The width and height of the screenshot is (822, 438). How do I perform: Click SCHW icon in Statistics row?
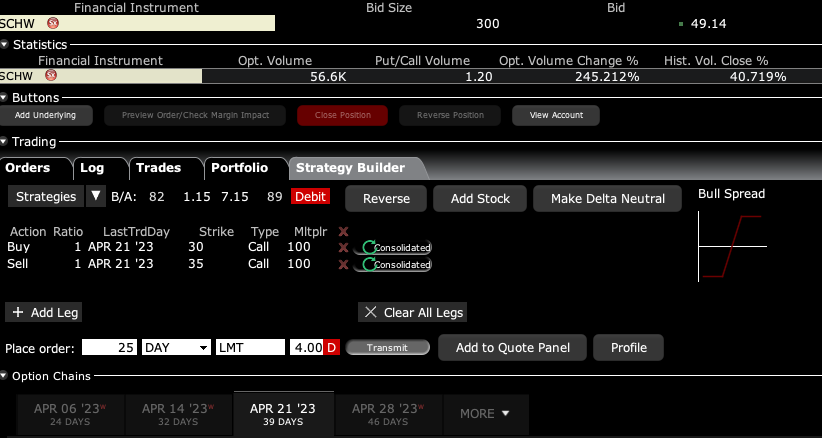click(x=51, y=76)
